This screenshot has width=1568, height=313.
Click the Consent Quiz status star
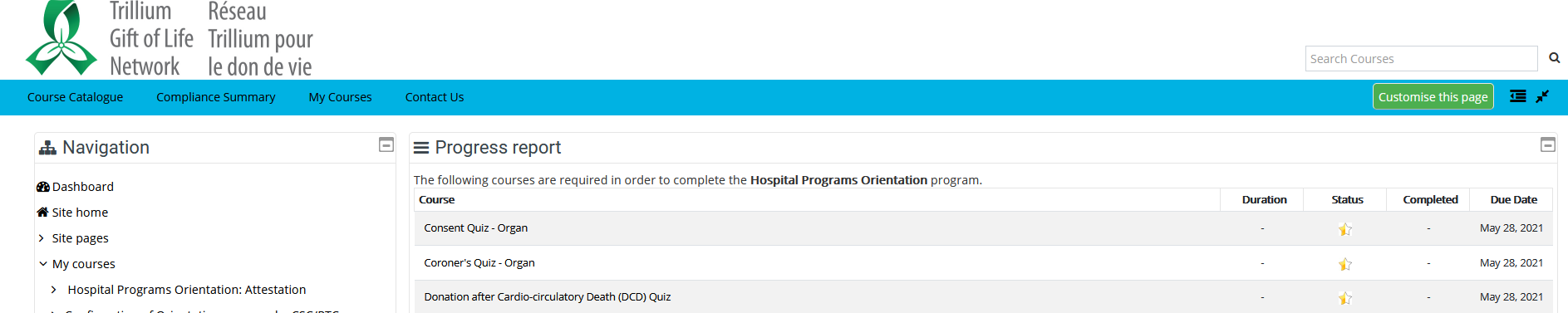pyautogui.click(x=1344, y=229)
